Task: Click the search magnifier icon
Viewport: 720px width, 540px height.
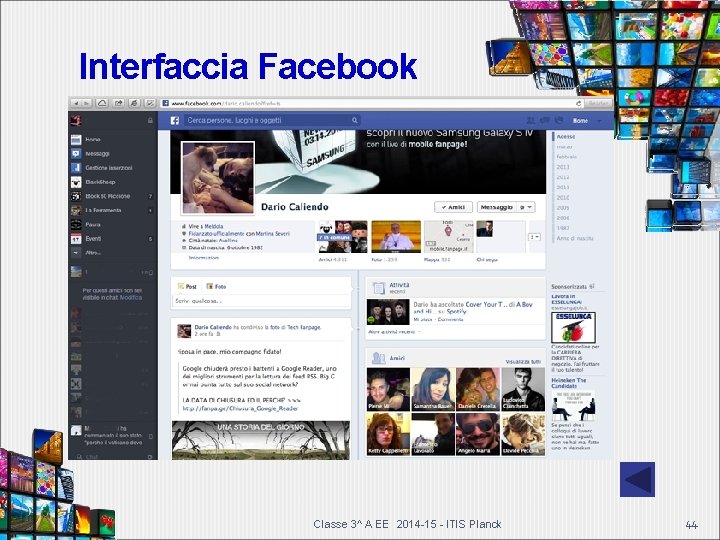Action: (x=354, y=120)
